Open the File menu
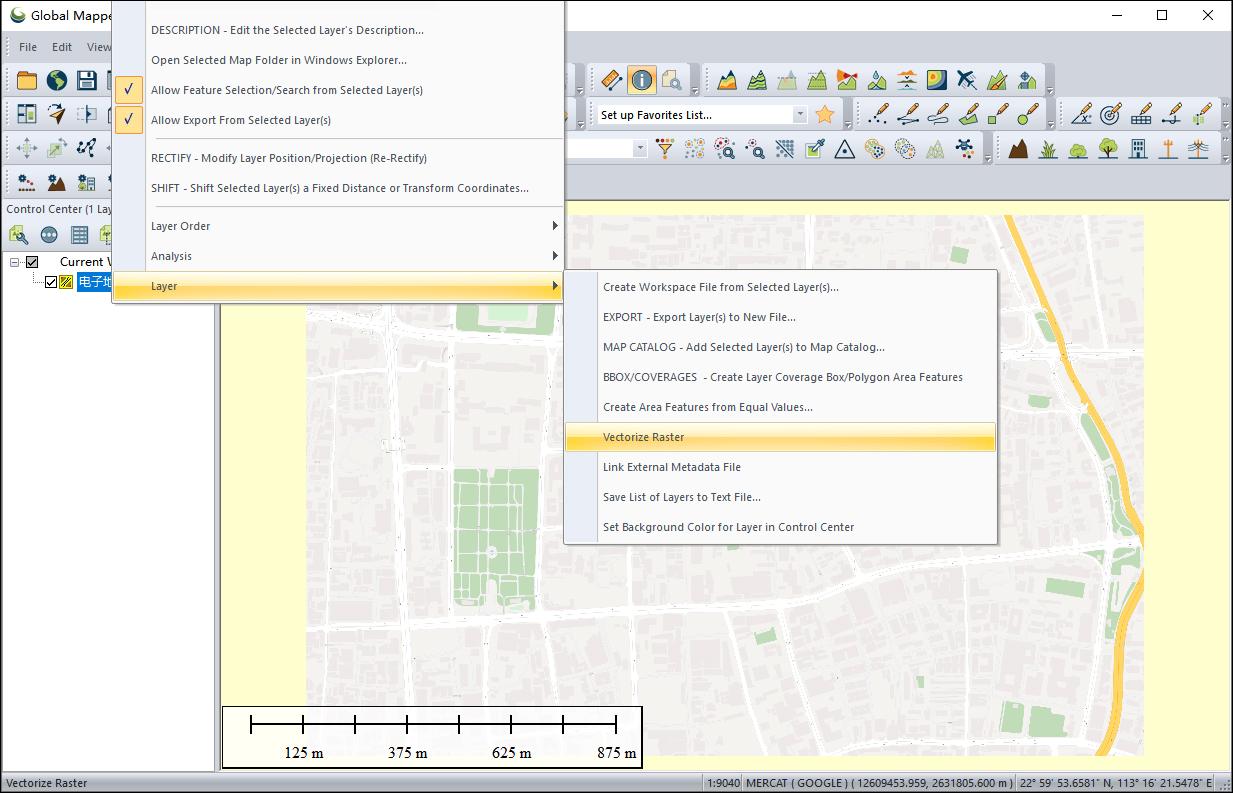This screenshot has width=1233, height=793. (x=28, y=47)
